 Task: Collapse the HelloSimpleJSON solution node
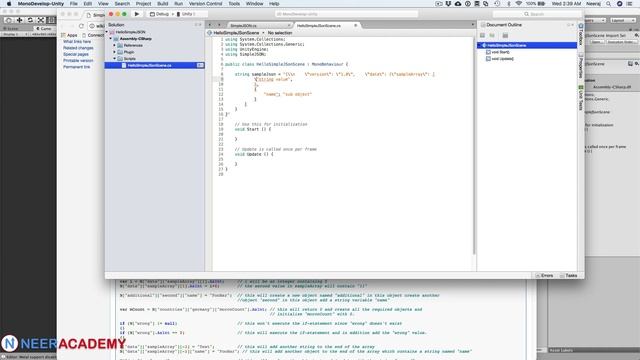click(x=107, y=32)
